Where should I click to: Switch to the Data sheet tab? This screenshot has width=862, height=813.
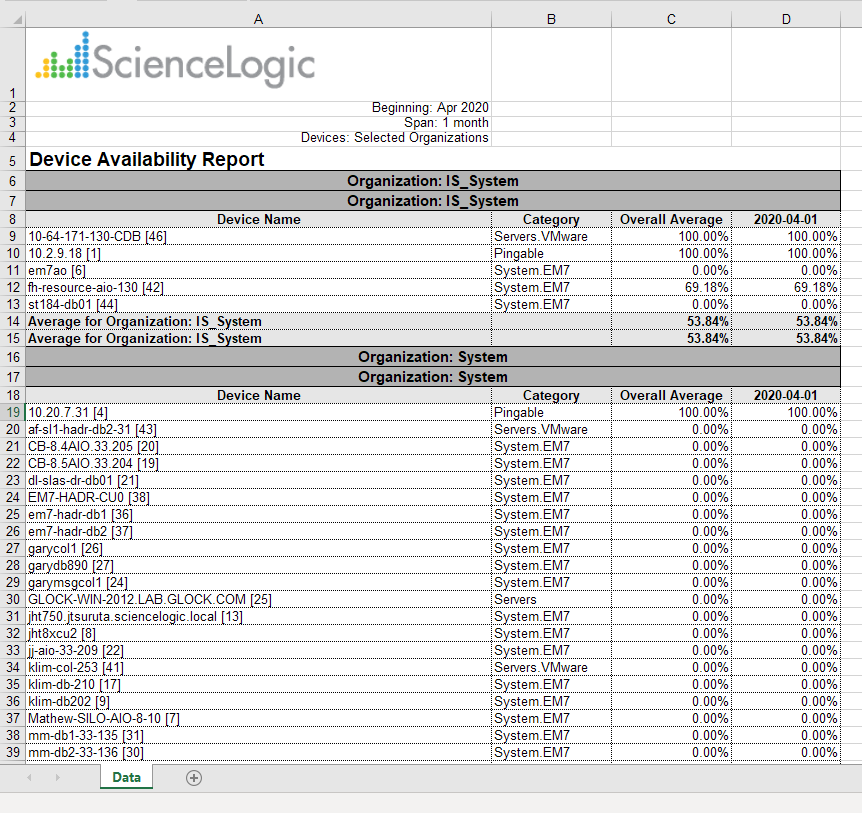coord(126,778)
